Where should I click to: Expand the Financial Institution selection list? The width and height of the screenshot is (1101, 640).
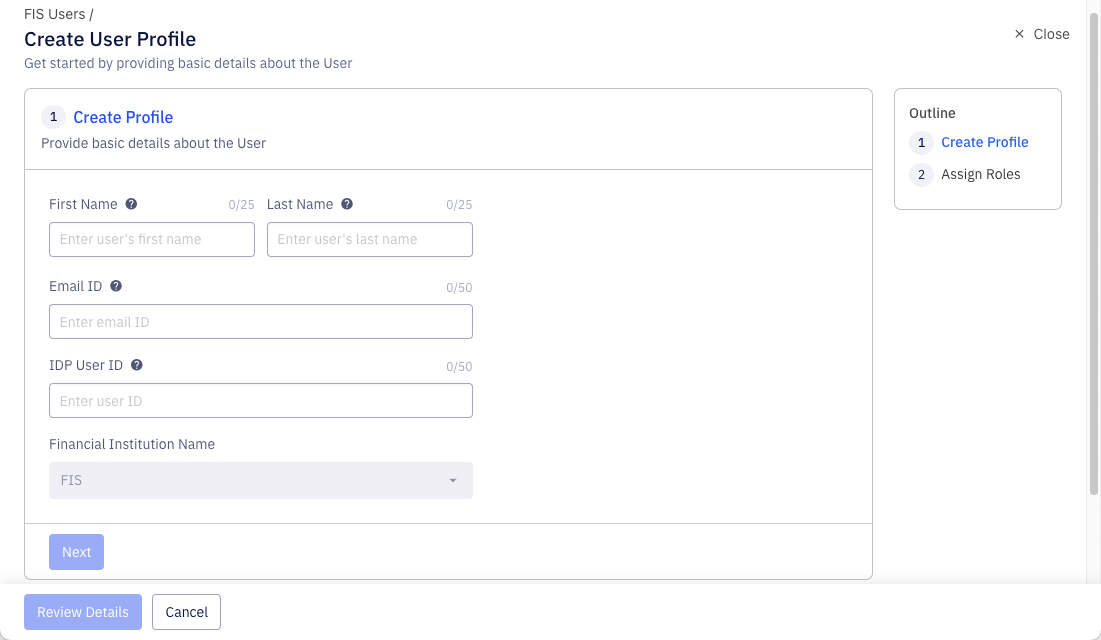pos(260,480)
